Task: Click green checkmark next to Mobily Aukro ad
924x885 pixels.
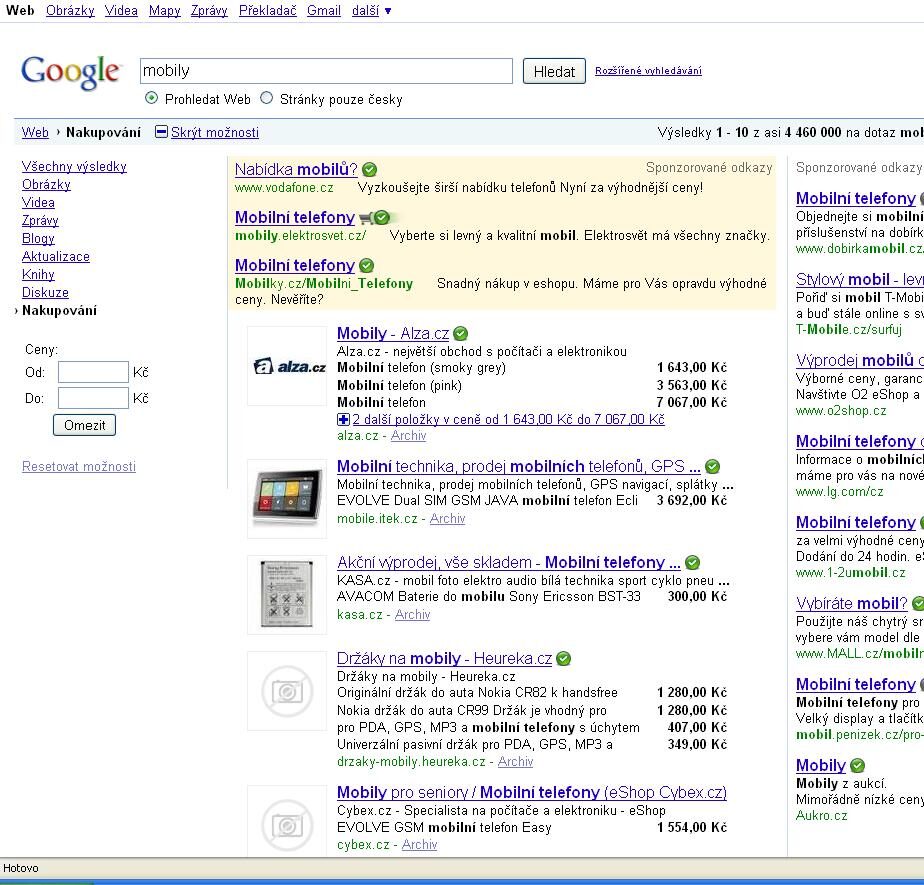Action: pyautogui.click(x=857, y=766)
